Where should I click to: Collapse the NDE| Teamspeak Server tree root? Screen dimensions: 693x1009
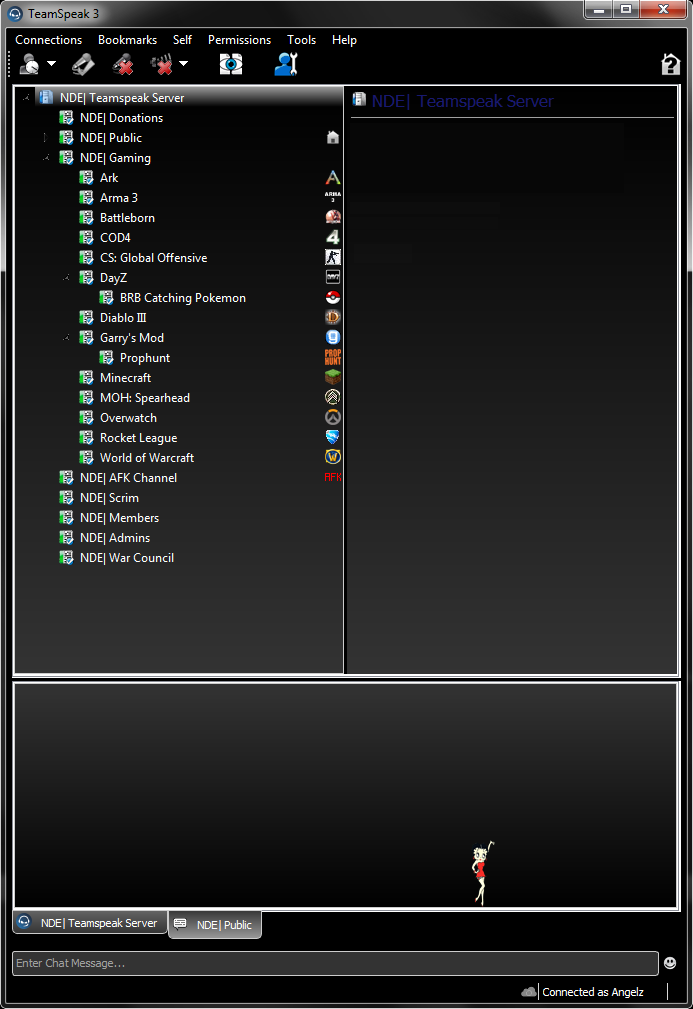[26, 98]
